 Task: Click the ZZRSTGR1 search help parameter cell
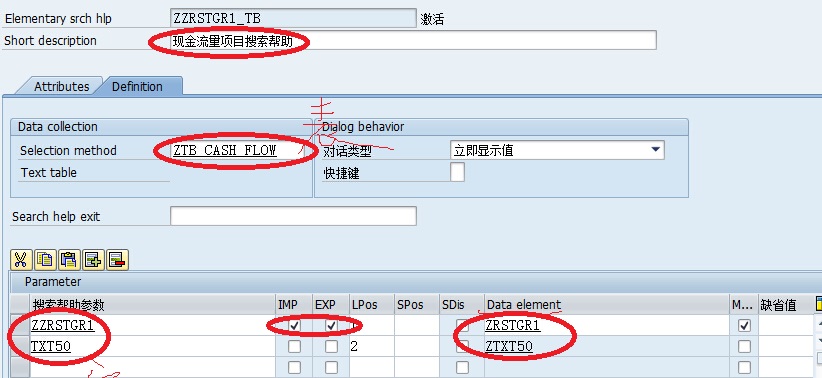click(153, 326)
